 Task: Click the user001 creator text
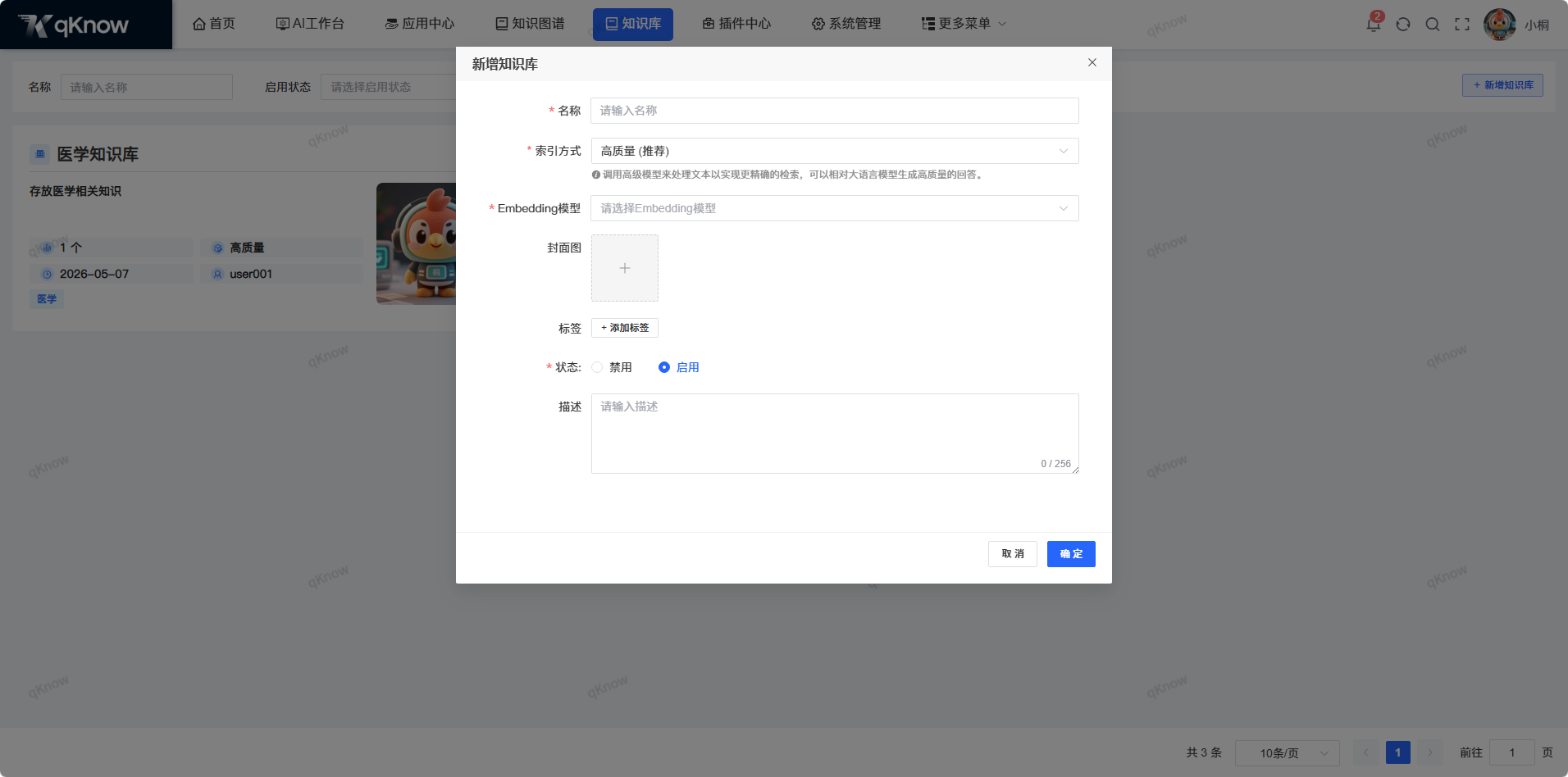tap(251, 274)
